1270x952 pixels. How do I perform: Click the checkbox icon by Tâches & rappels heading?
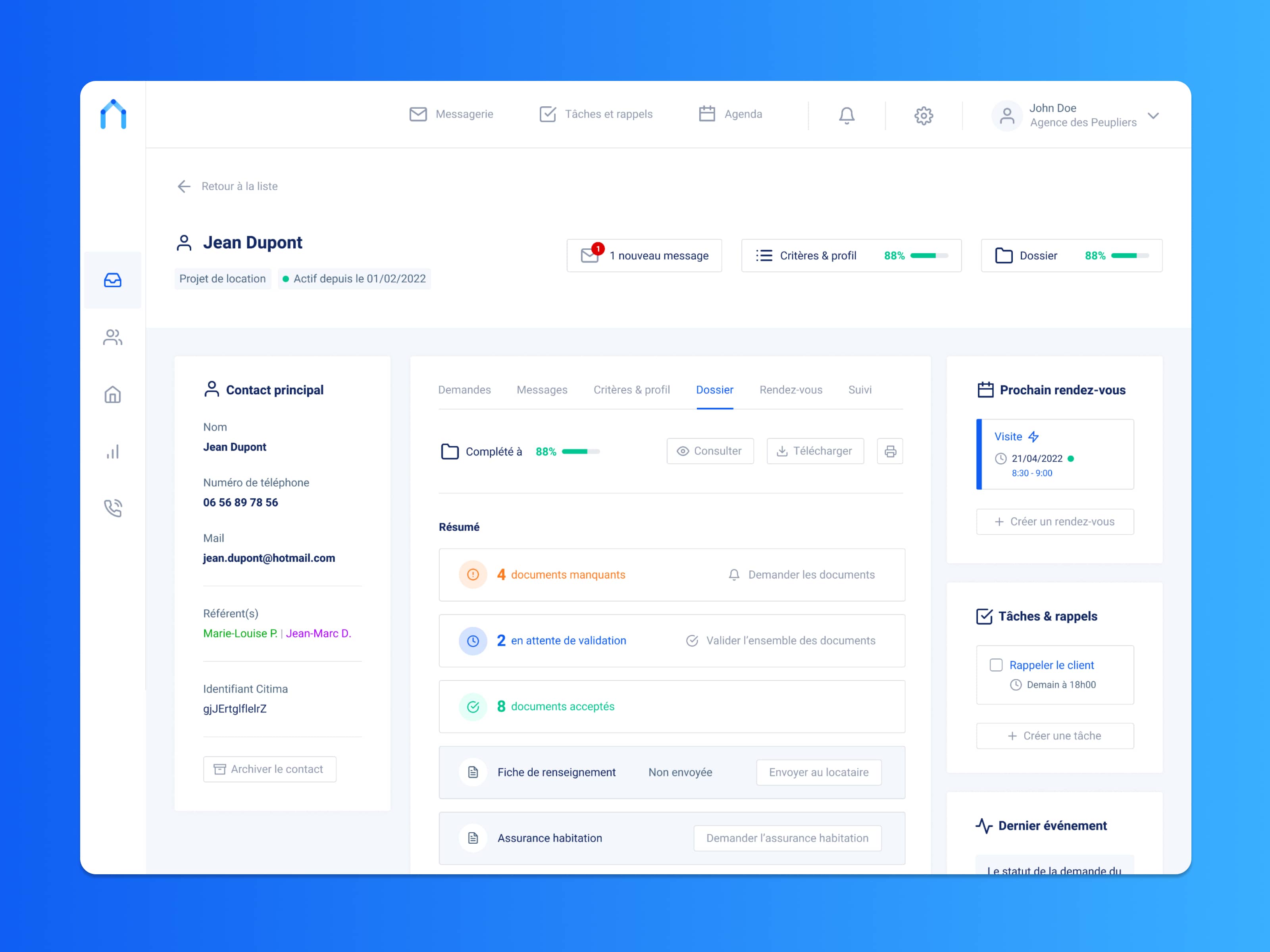tap(984, 616)
